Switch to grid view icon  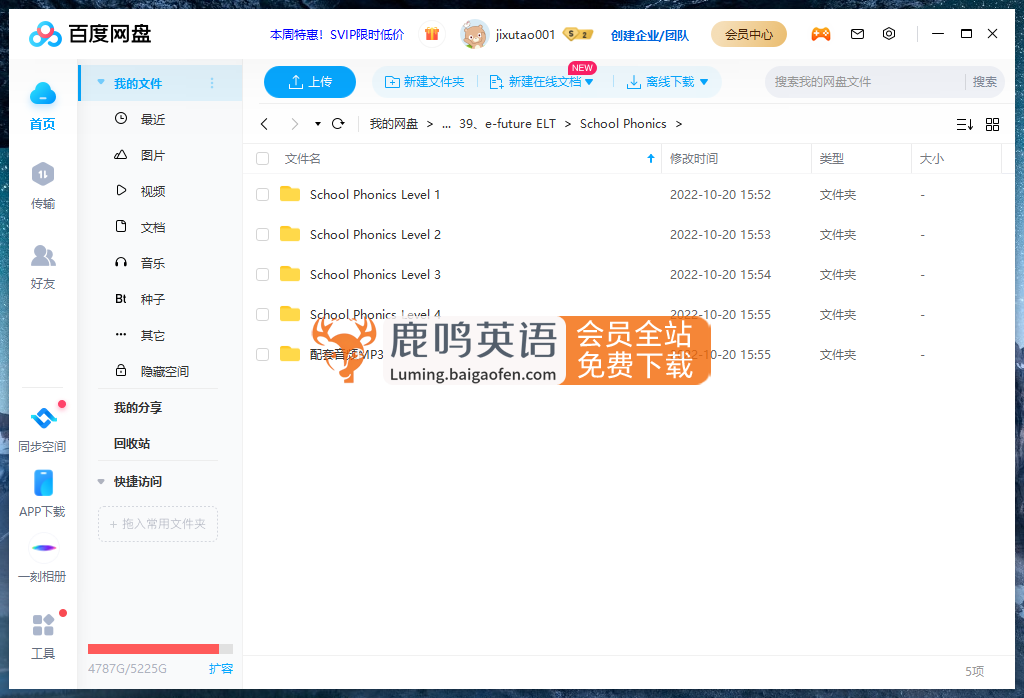(992, 124)
